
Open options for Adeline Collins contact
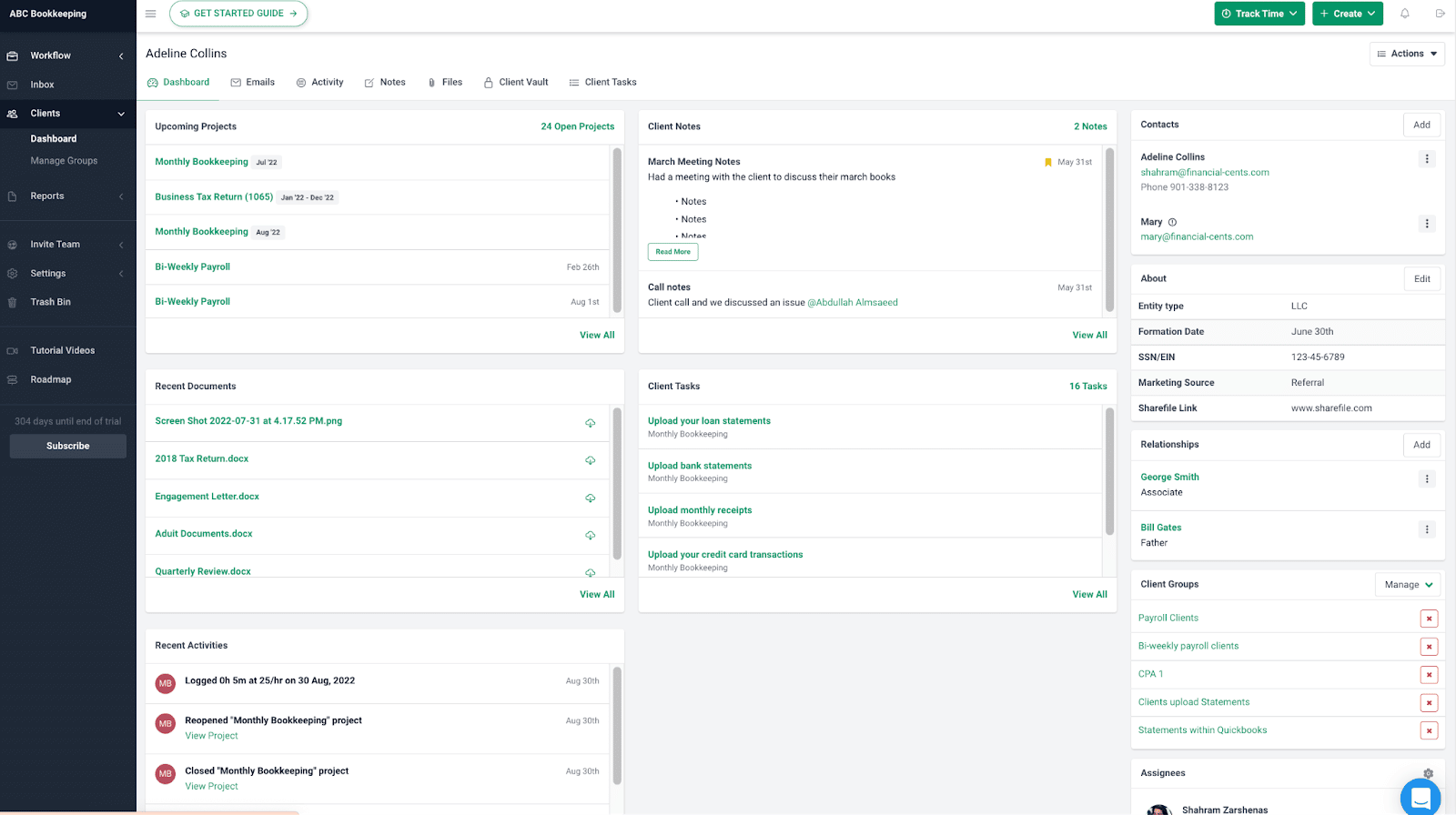click(1427, 158)
